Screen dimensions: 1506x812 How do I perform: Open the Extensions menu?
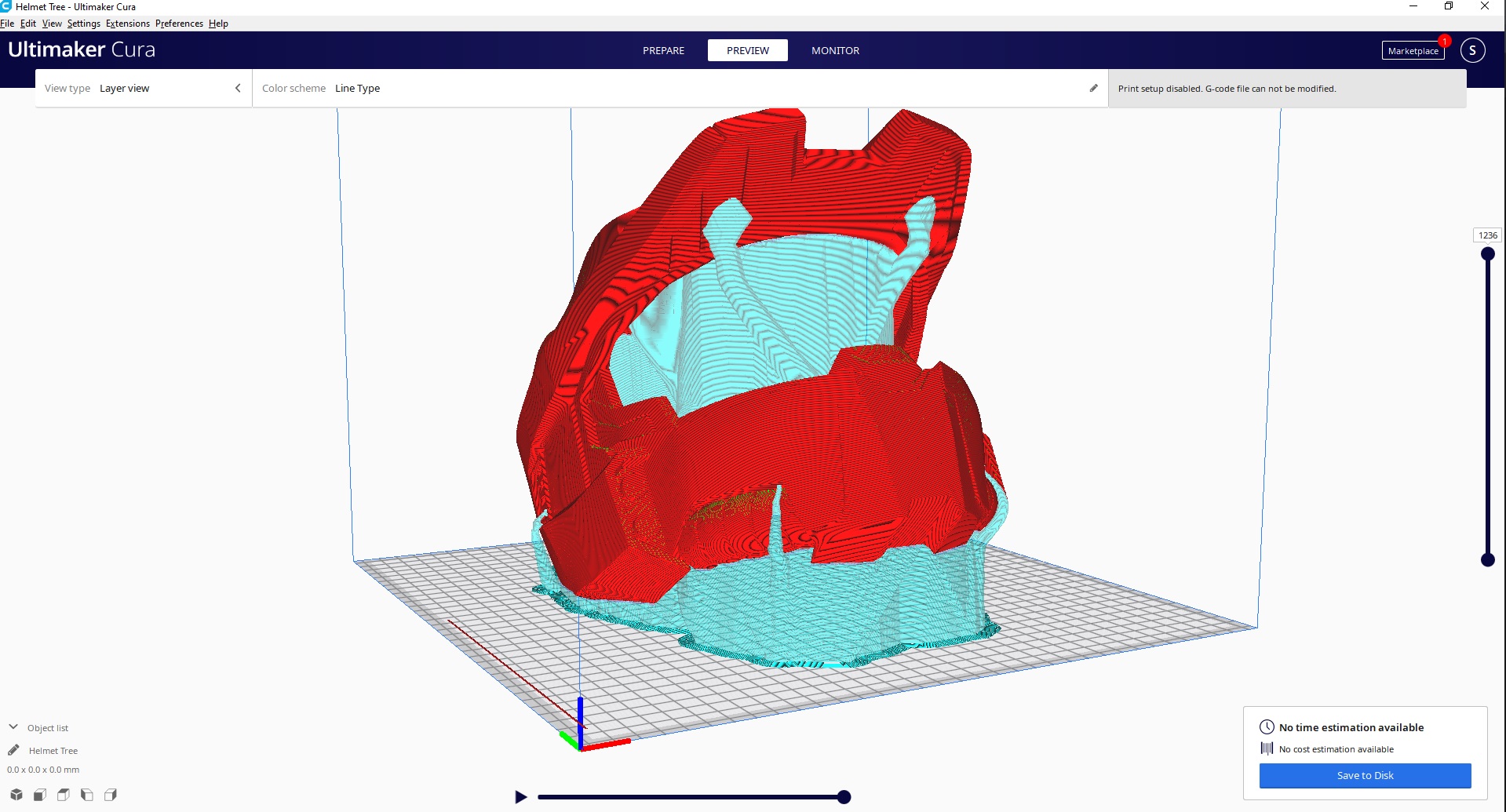(x=128, y=24)
